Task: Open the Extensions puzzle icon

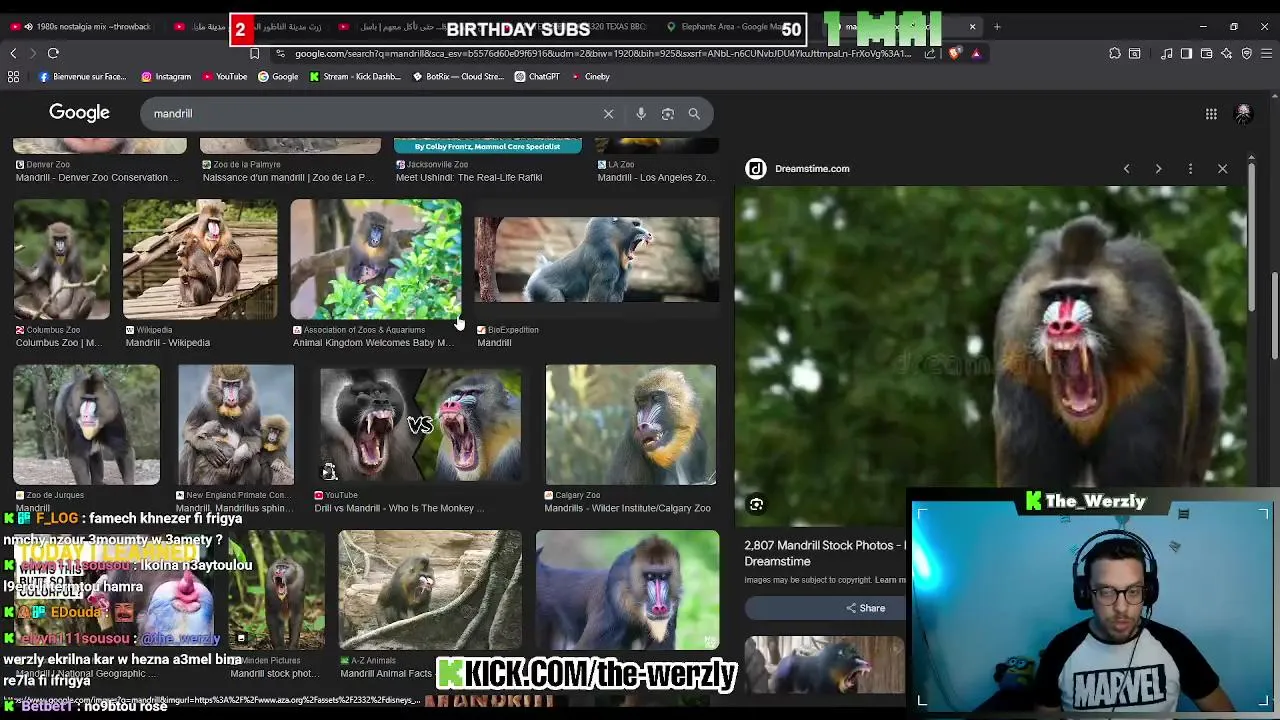Action: pyautogui.click(x=1115, y=53)
